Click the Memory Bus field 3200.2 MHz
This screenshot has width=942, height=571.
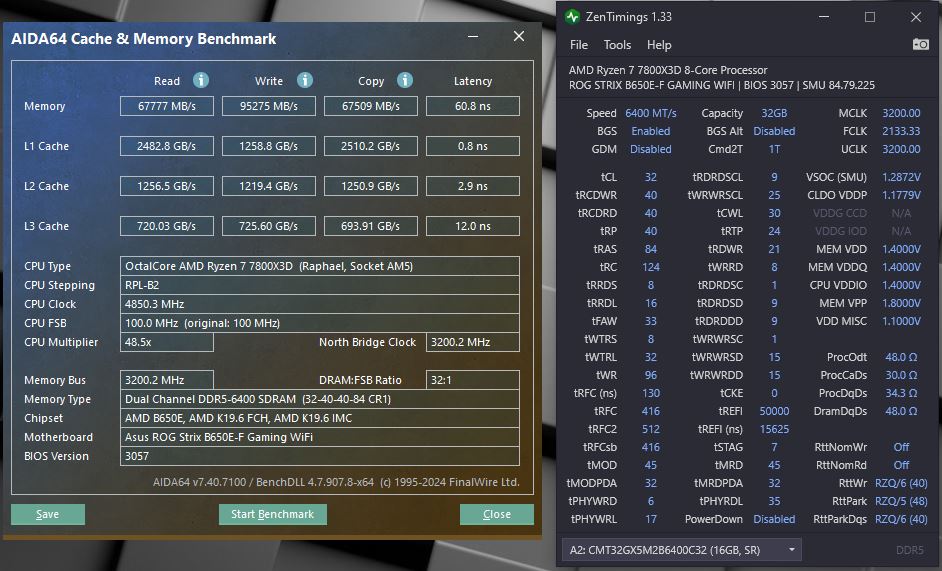pyautogui.click(x=167, y=380)
